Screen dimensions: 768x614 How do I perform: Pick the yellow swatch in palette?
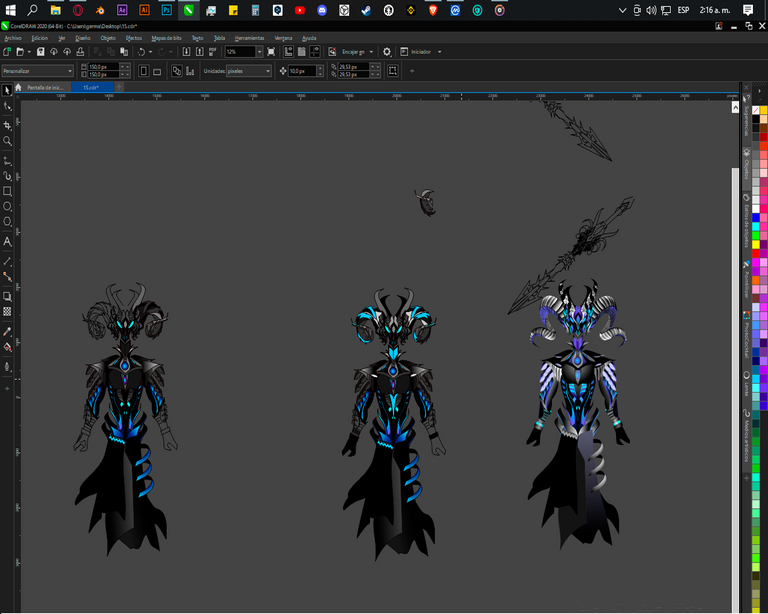tap(756, 244)
